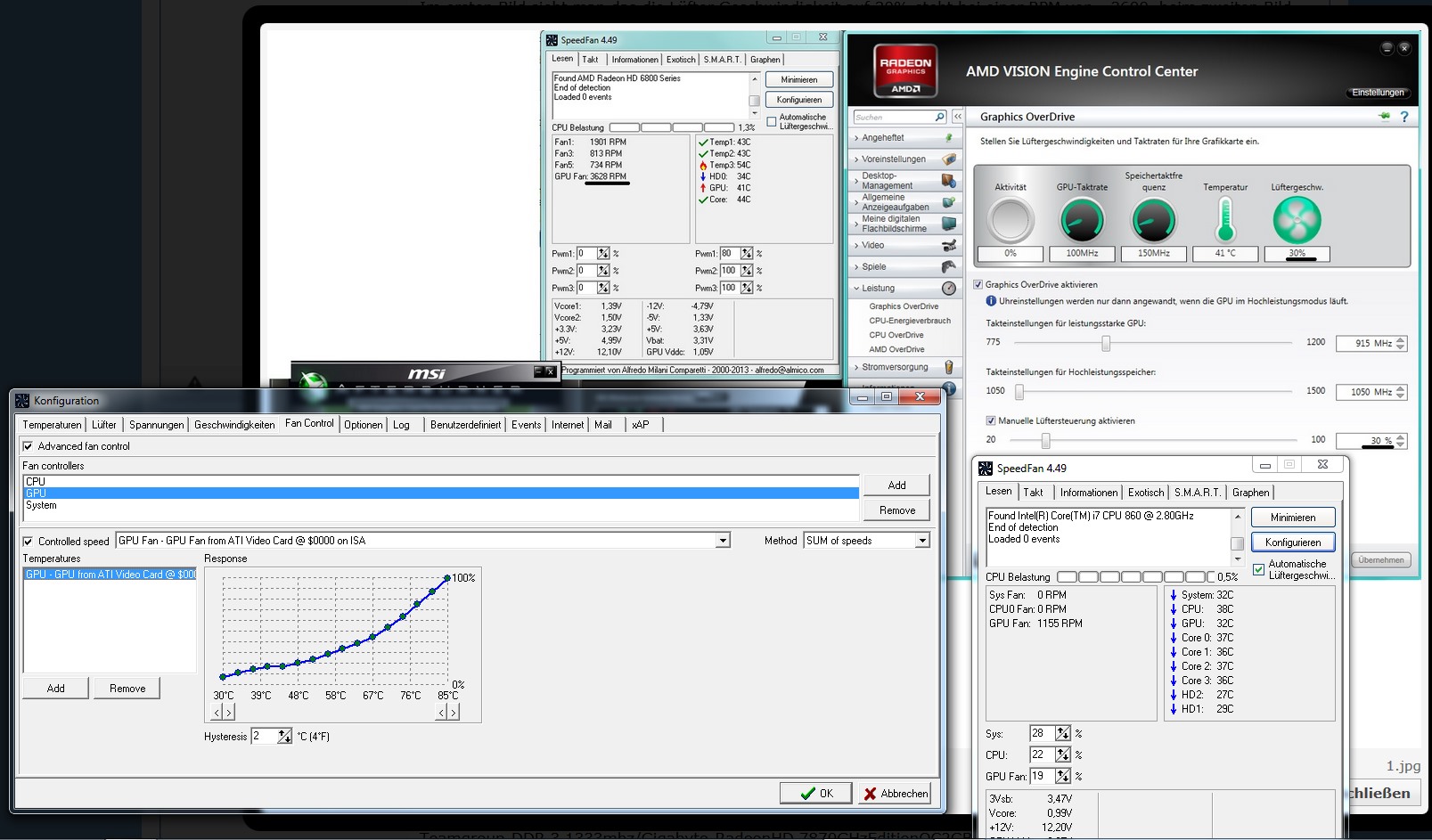This screenshot has width=1432, height=840.
Task: Click Abbrechen button in Konfiguration
Action: [895, 793]
